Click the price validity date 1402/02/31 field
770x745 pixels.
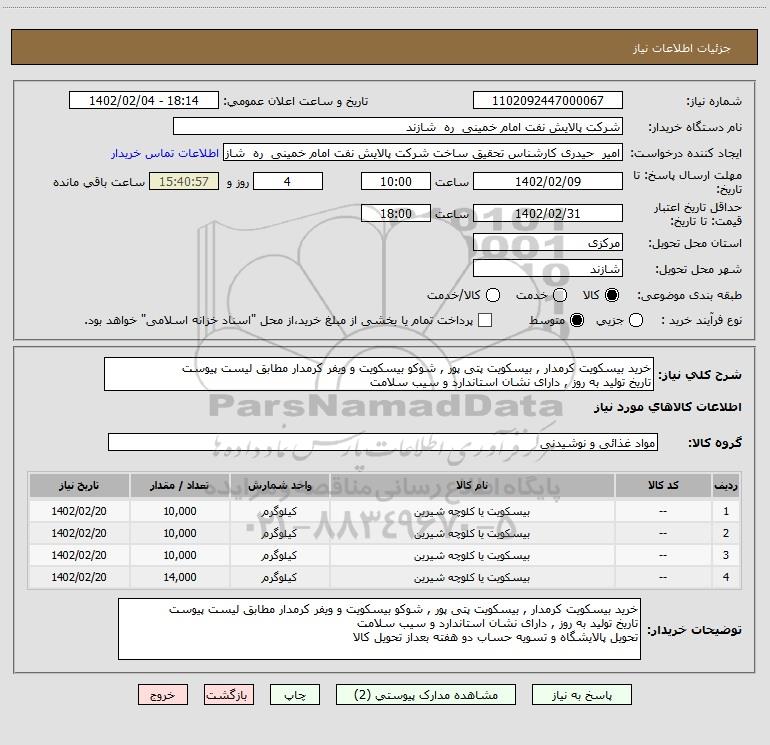click(548, 213)
